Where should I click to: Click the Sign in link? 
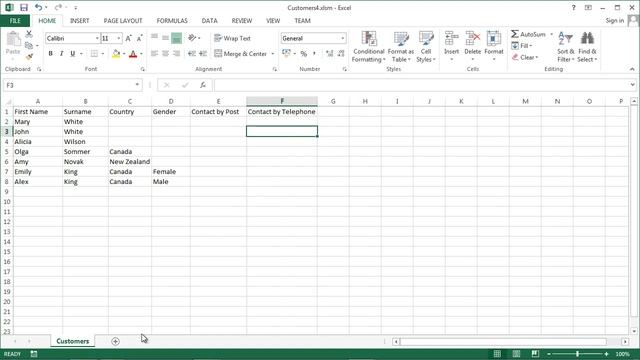pyautogui.click(x=615, y=20)
